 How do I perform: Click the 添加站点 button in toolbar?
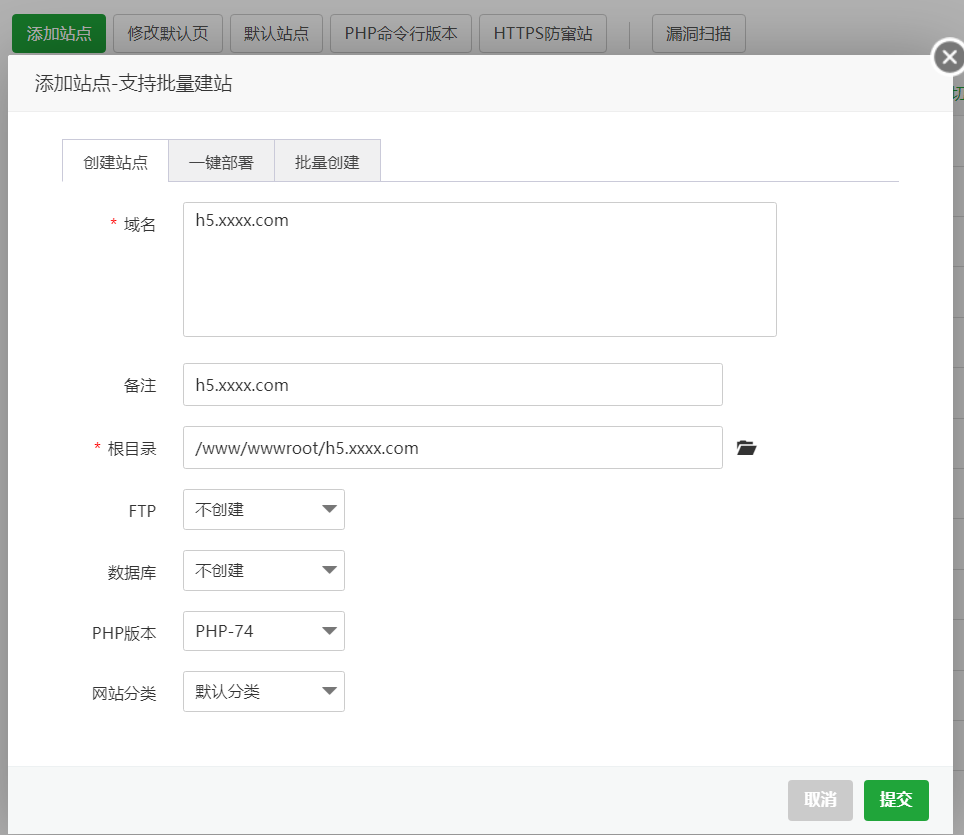59,33
